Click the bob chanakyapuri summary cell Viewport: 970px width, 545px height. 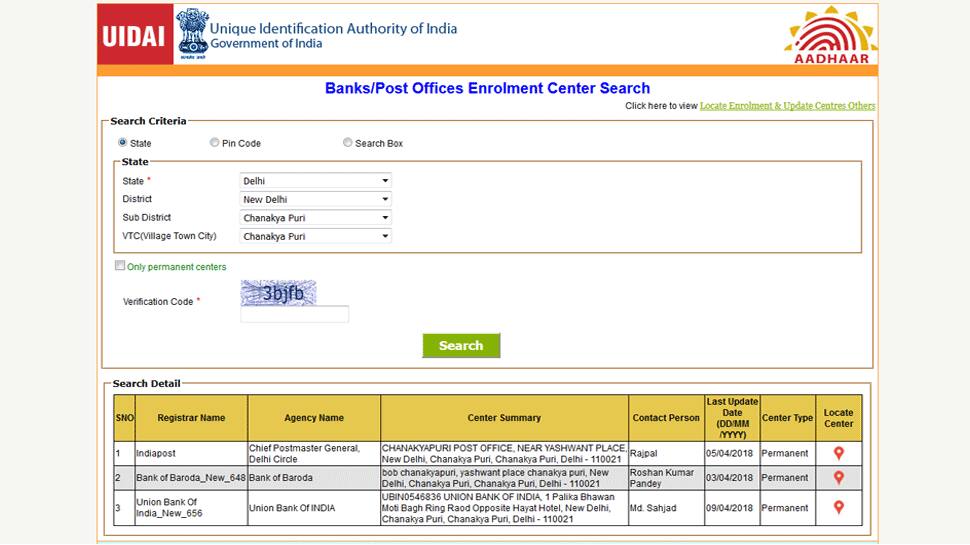[x=504, y=478]
